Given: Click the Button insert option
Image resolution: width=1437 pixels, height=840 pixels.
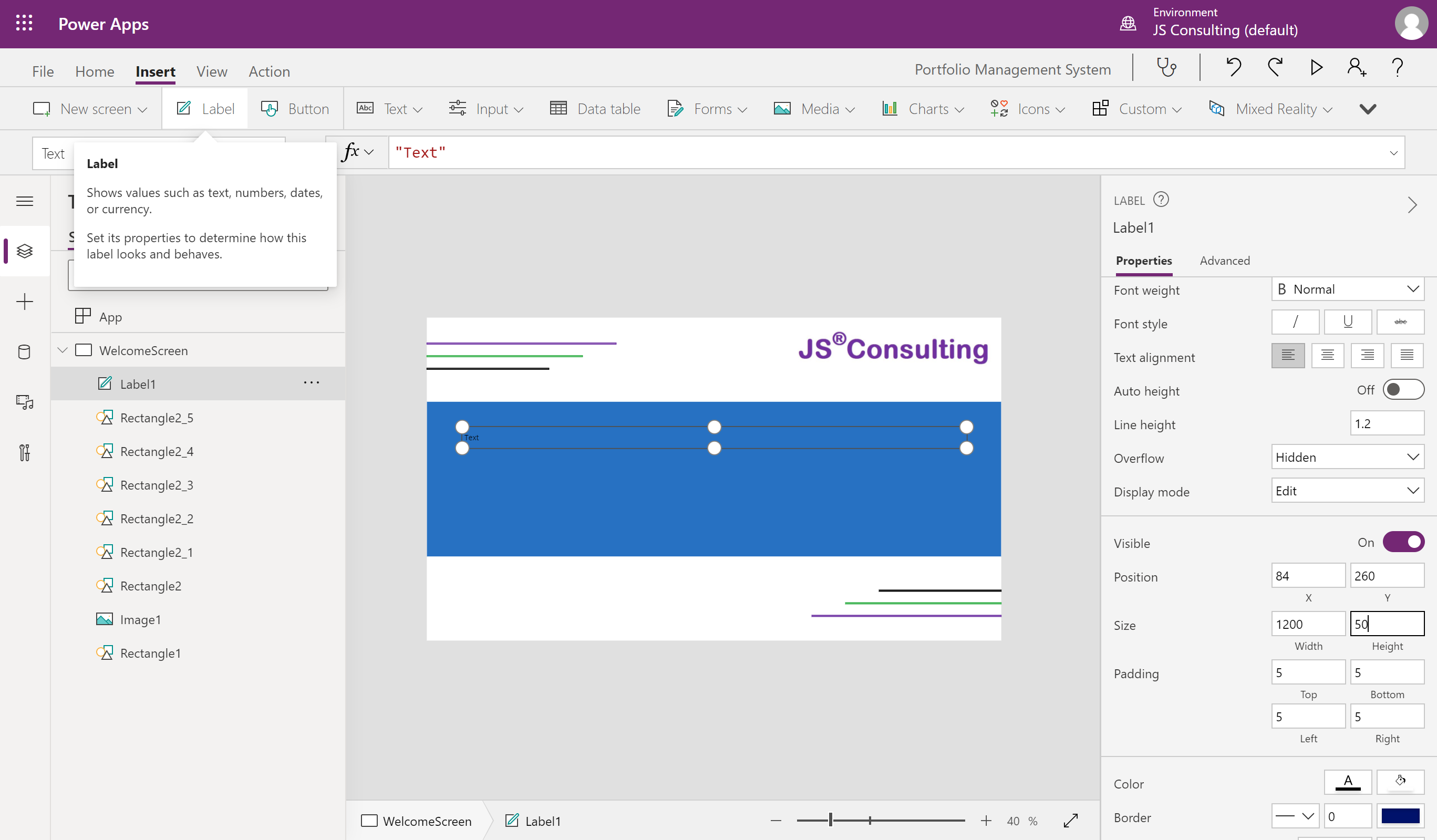Looking at the screenshot, I should pos(295,109).
